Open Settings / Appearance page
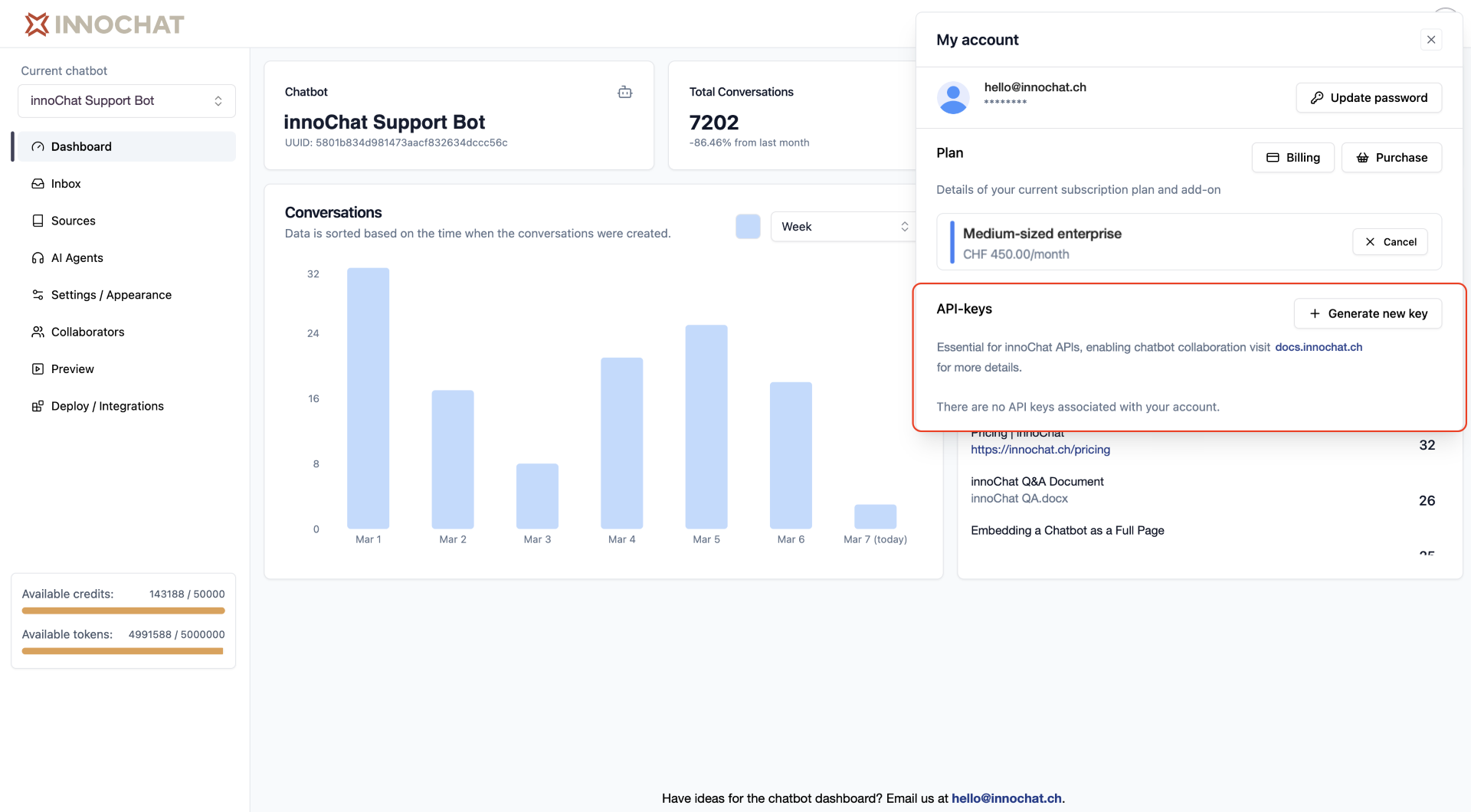This screenshot has width=1471, height=812. (x=126, y=295)
